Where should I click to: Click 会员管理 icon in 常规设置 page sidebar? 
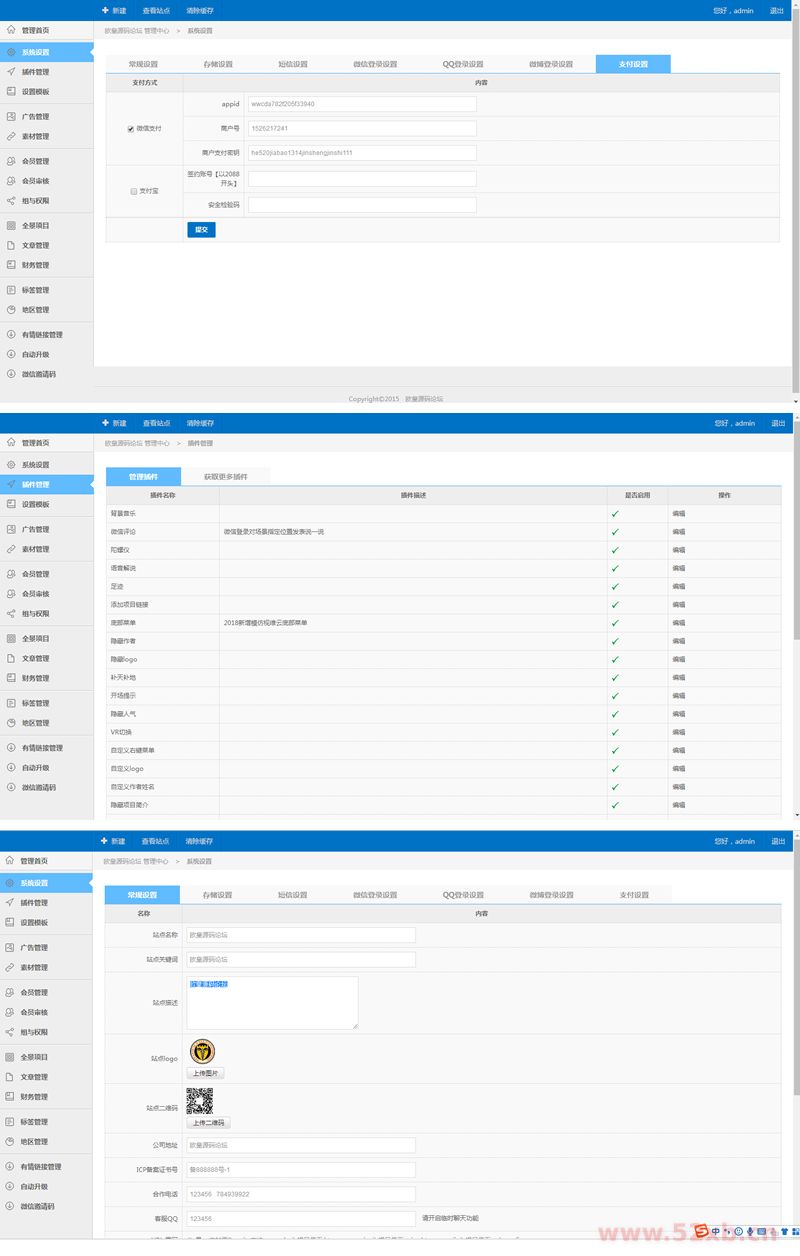[x=11, y=993]
